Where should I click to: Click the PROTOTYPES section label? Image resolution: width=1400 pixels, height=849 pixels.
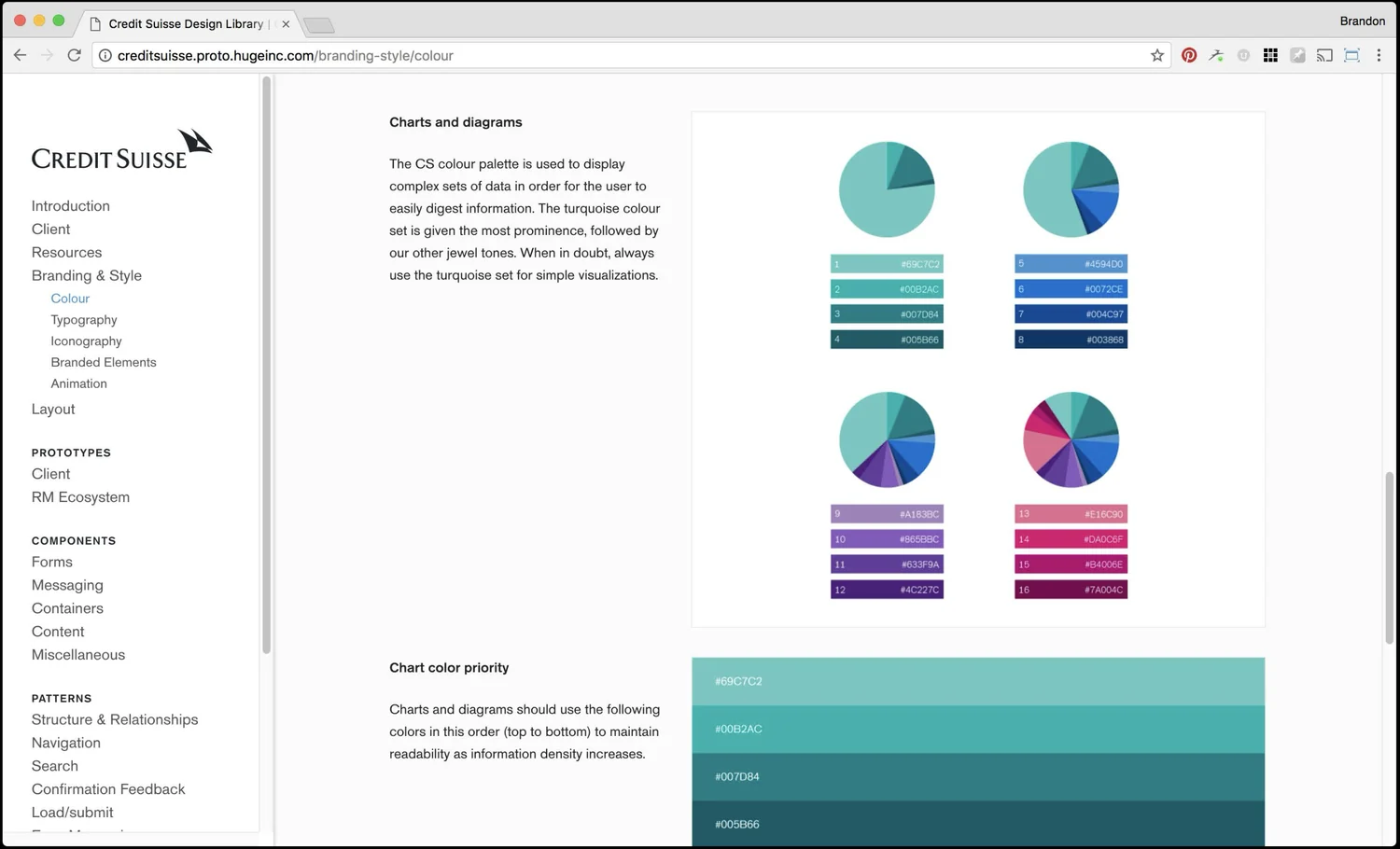[71, 453]
